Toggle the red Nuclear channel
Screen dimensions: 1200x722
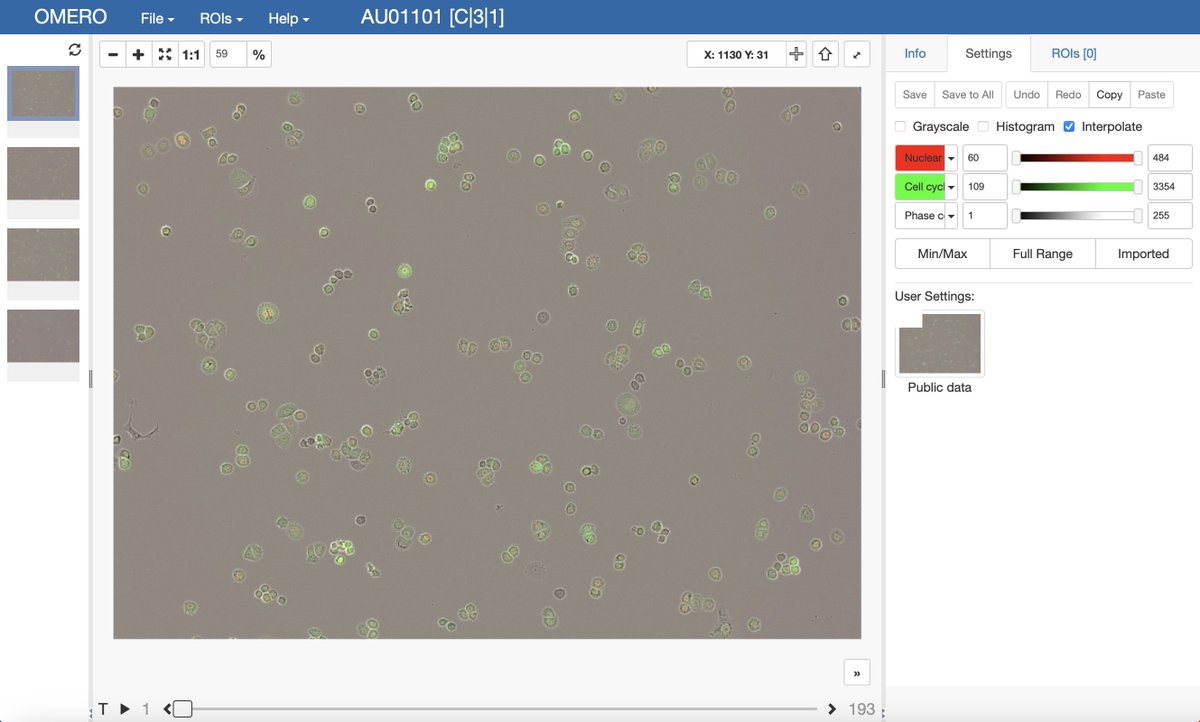(x=920, y=158)
